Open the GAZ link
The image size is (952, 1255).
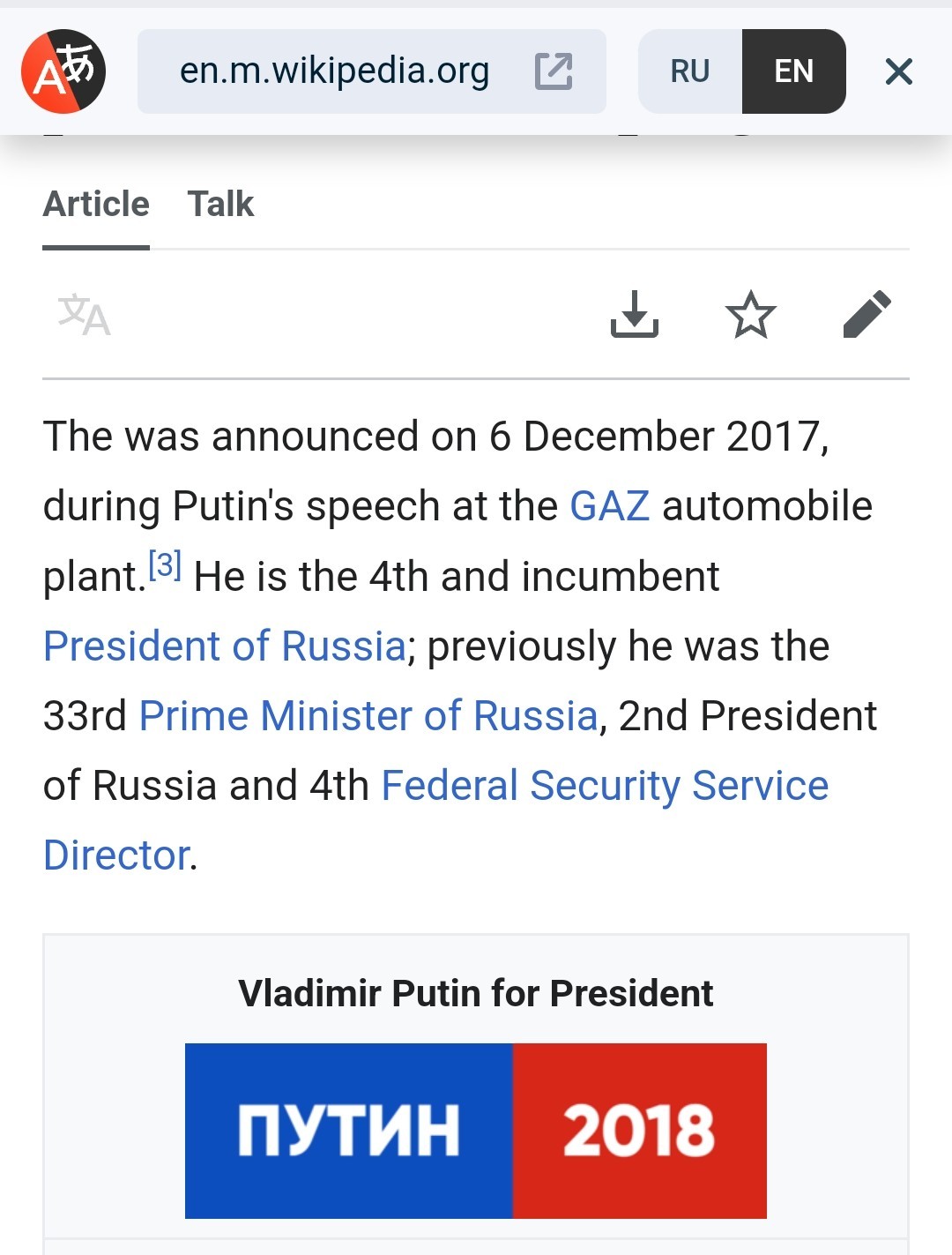coord(610,506)
